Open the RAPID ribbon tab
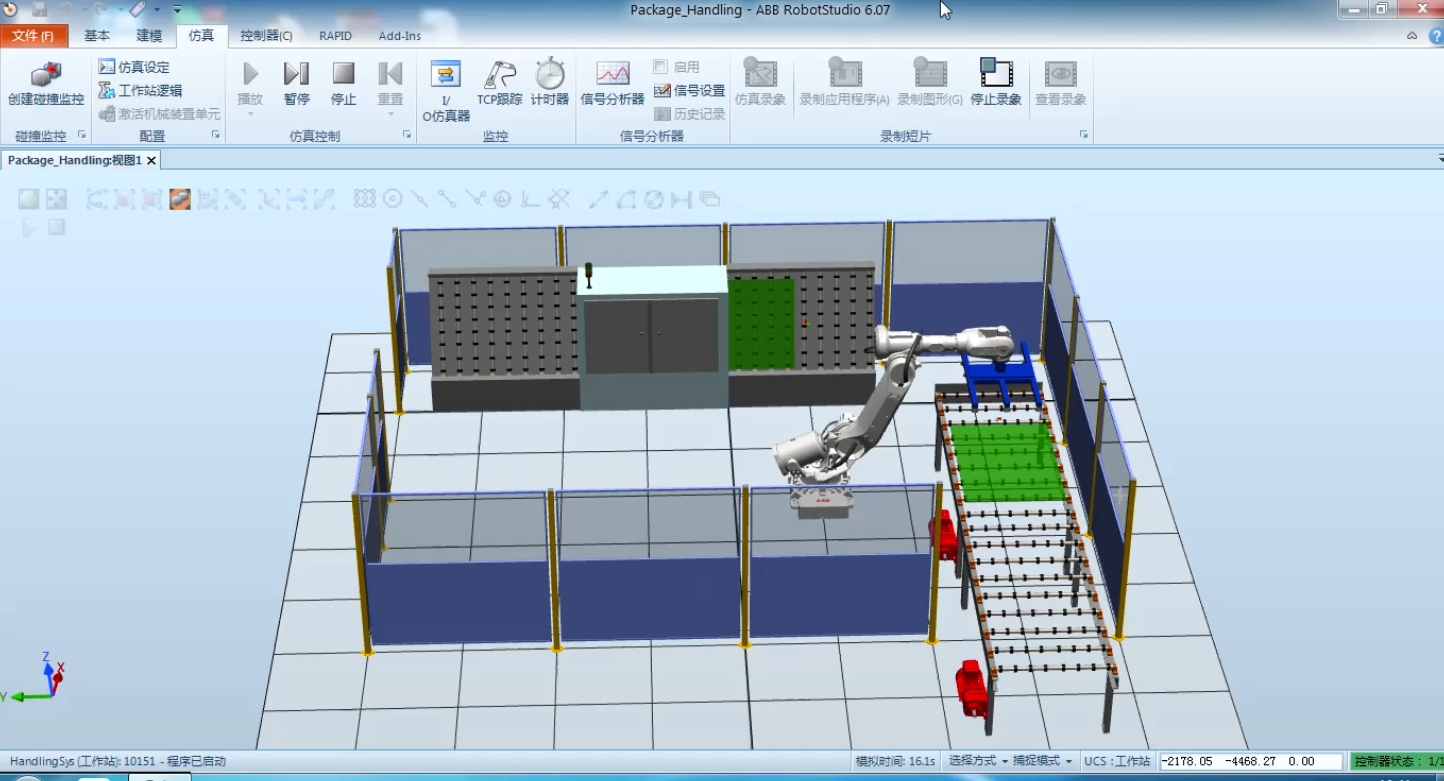The image size is (1444, 781). [x=336, y=36]
